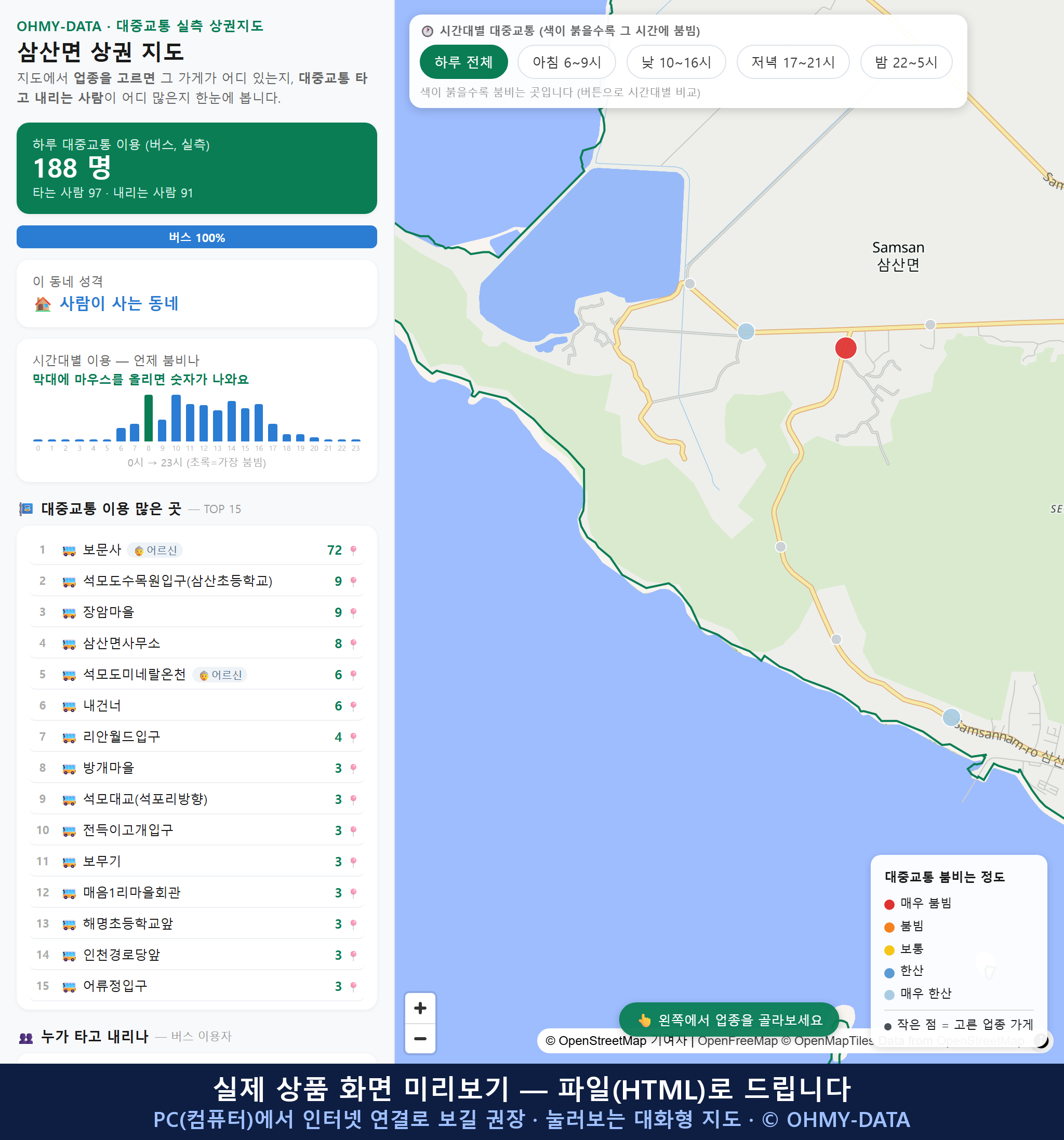This screenshot has width=1064, height=1140.
Task: Open the OpenFreeMap attribution link
Action: point(738,1041)
